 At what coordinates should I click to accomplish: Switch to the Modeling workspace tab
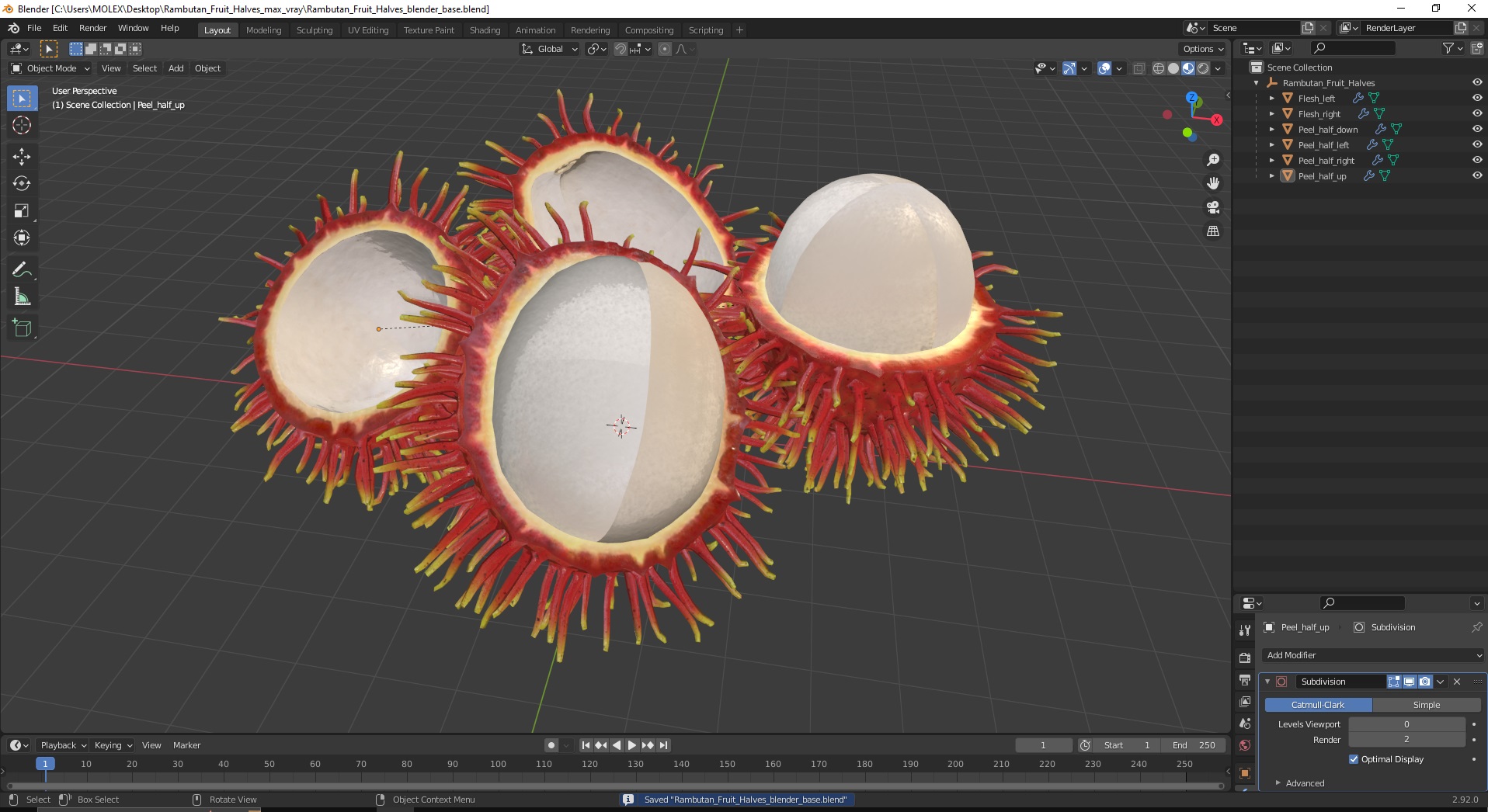pos(263,30)
